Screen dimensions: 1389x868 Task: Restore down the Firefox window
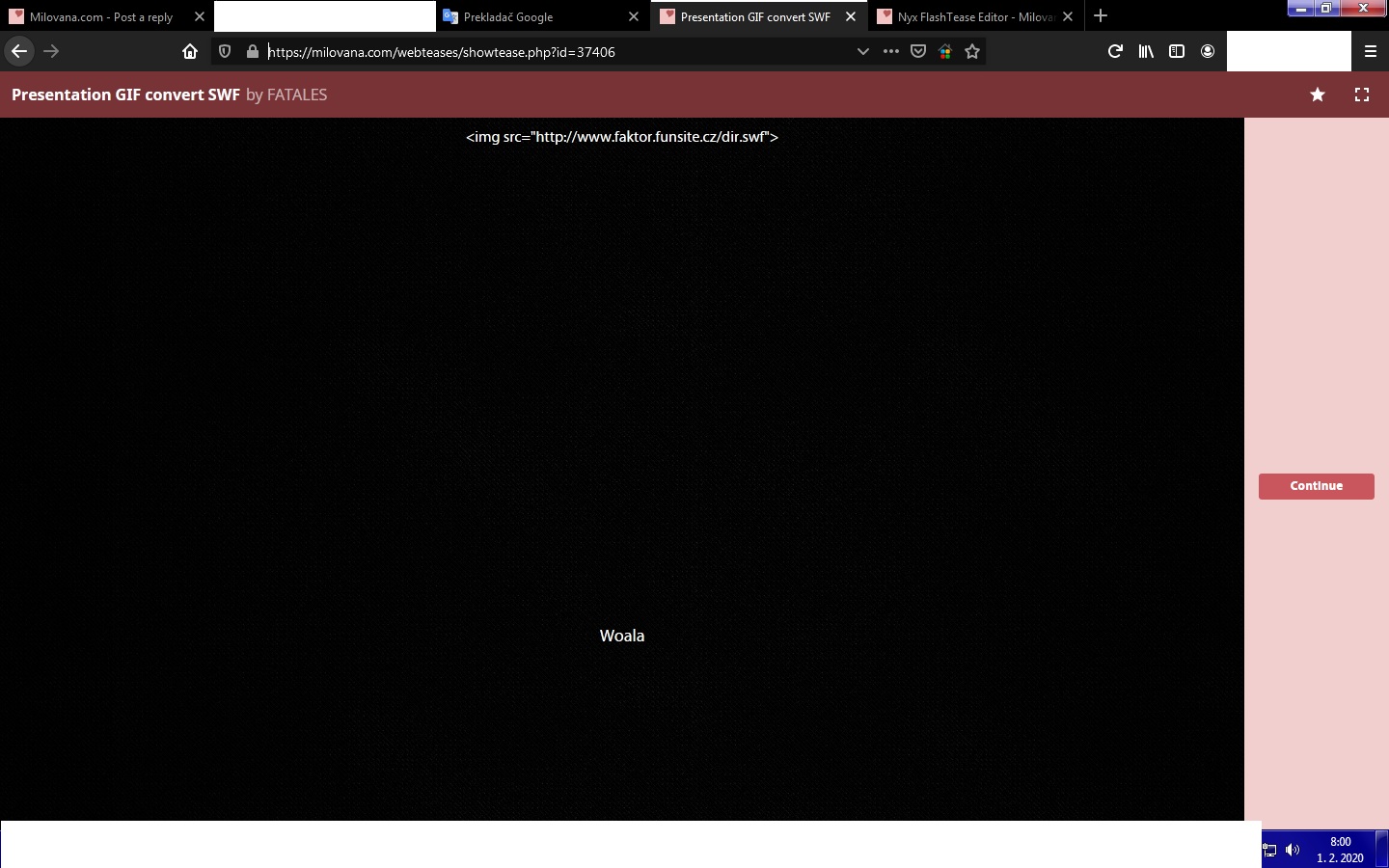coord(1326,8)
